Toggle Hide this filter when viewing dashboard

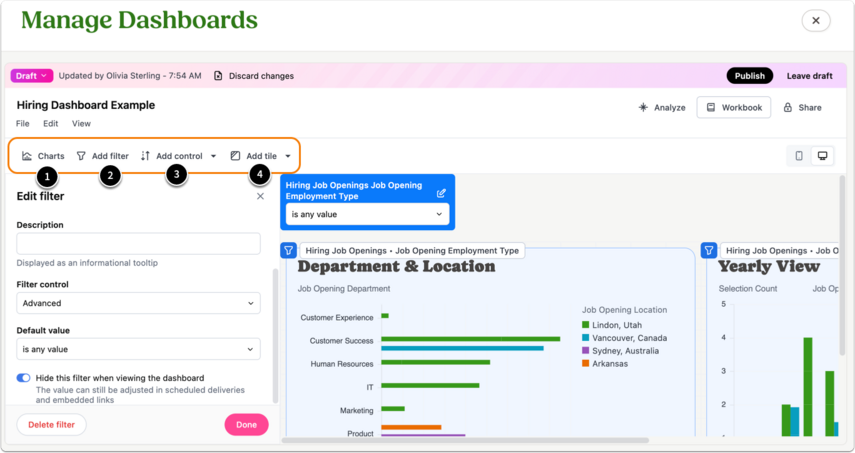coord(23,378)
